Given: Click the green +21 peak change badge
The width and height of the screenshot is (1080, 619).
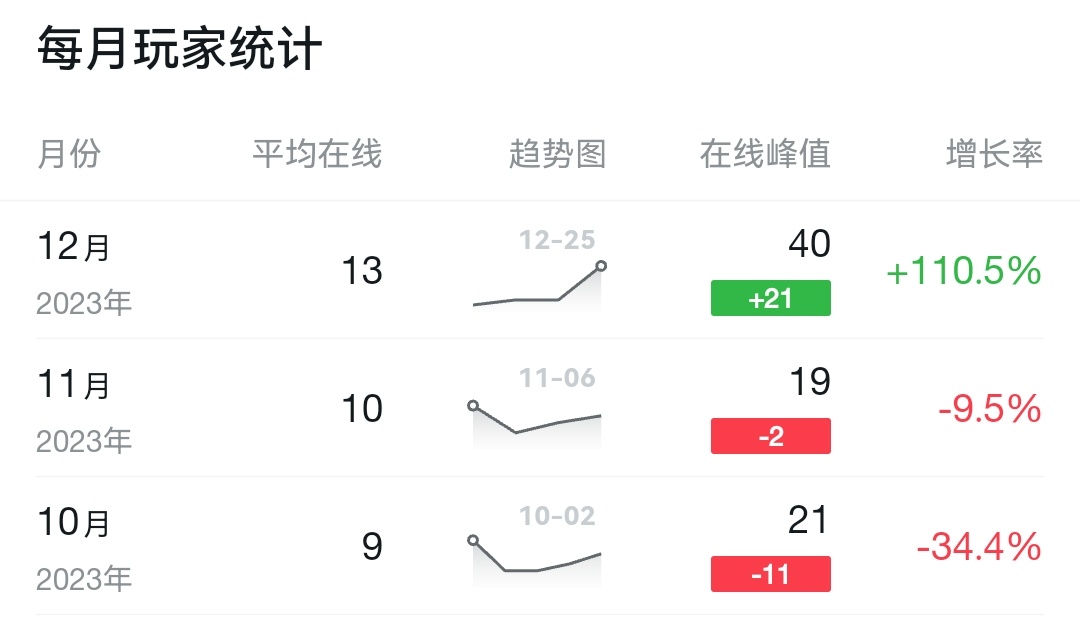Looking at the screenshot, I should coord(771,298).
